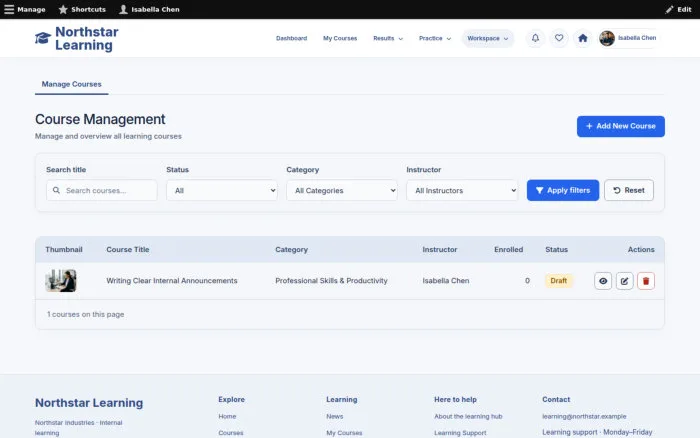Screen dimensions: 700x438
Task: Click the Northstar Learning graduation cap logo
Action: (43, 38)
